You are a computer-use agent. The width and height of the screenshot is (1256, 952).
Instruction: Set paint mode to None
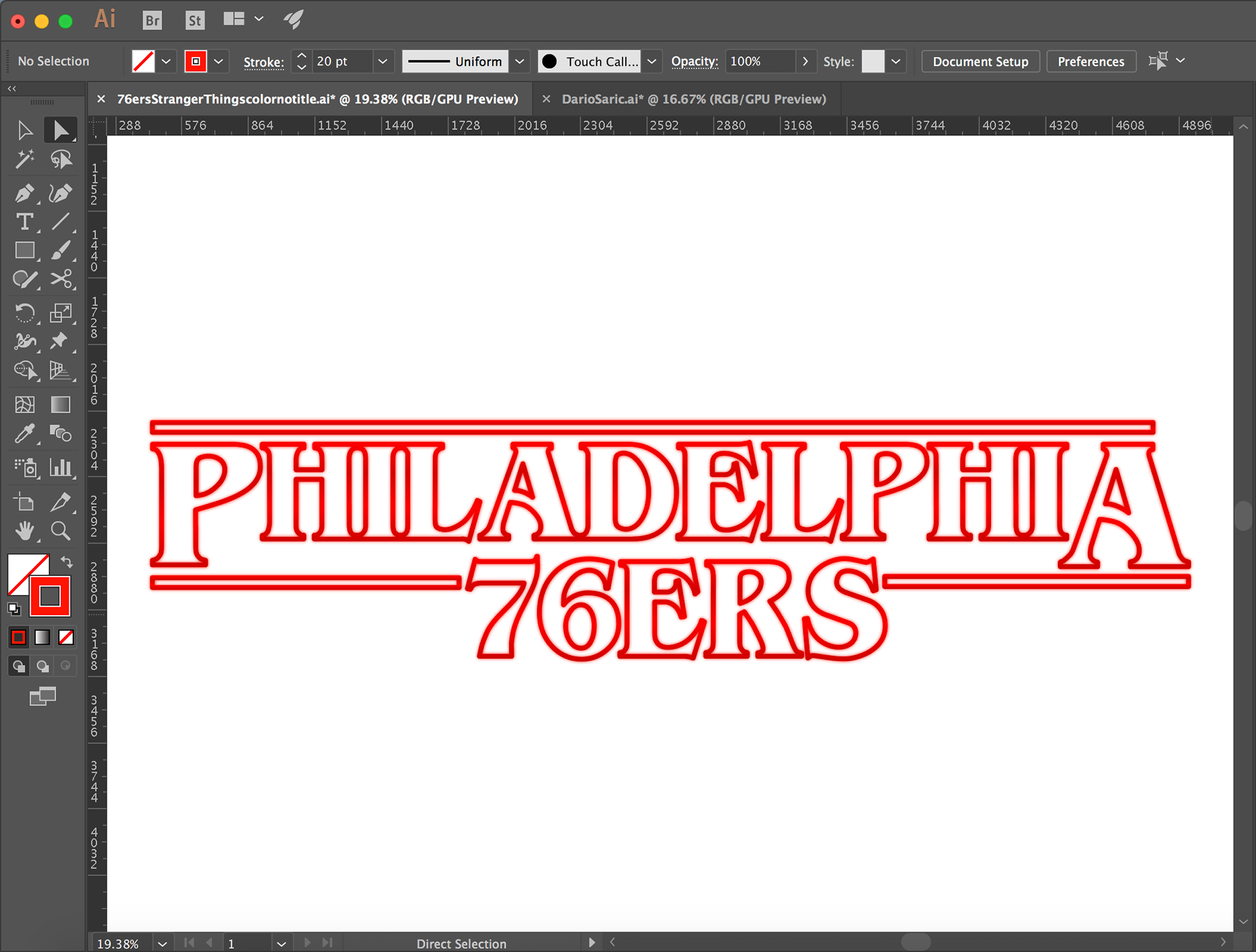click(x=66, y=637)
